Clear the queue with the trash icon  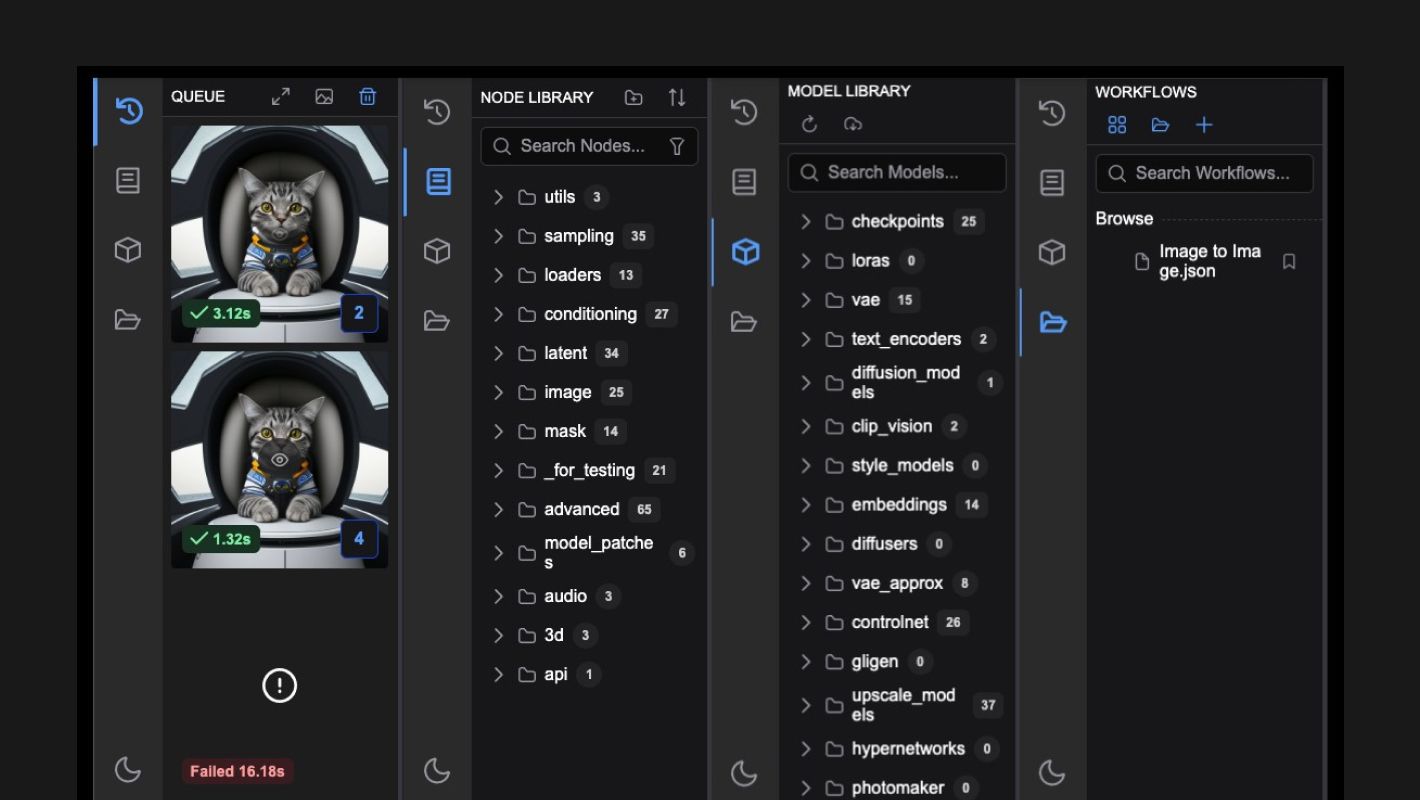tap(367, 97)
